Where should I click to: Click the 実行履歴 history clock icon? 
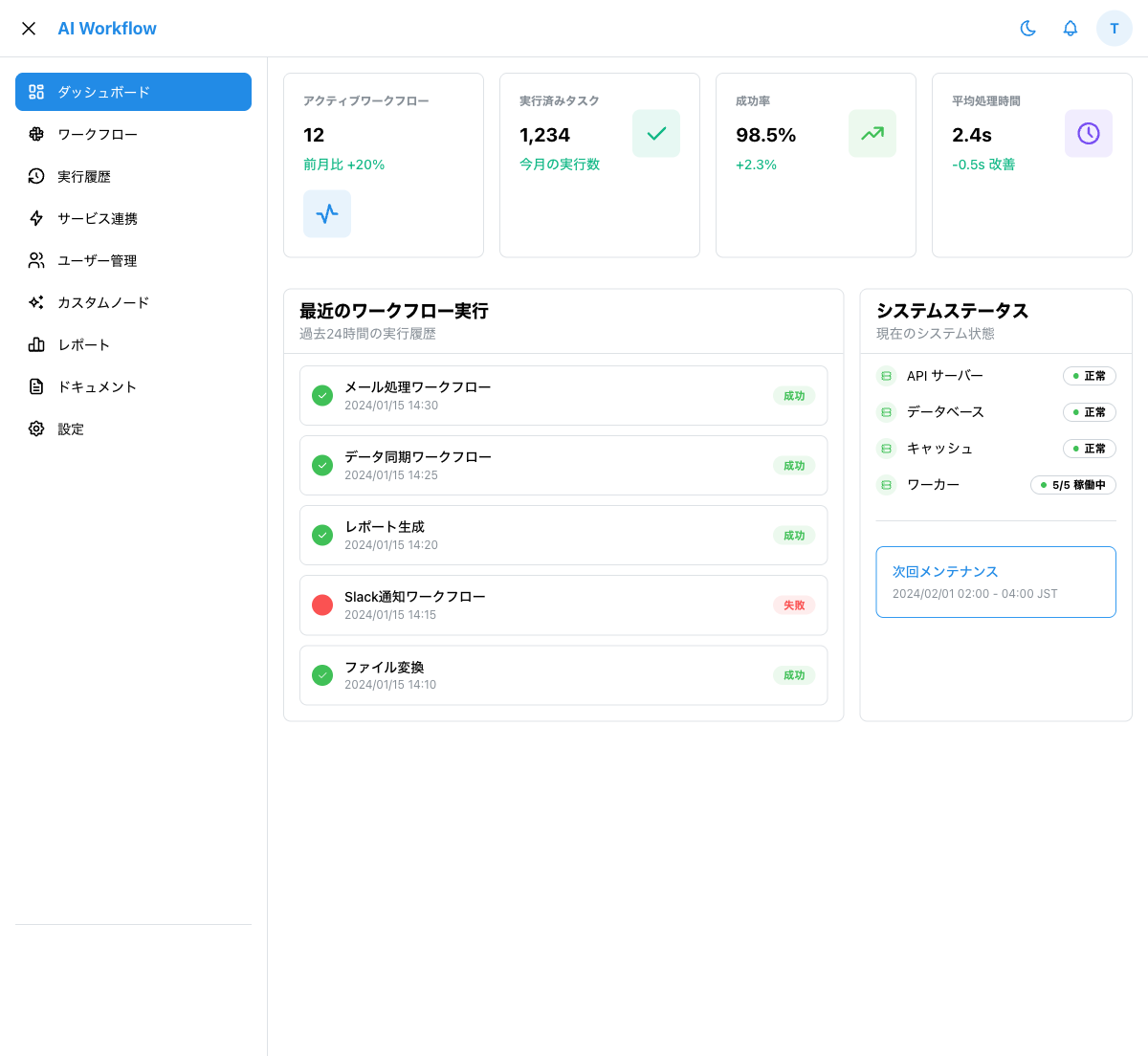click(x=36, y=176)
